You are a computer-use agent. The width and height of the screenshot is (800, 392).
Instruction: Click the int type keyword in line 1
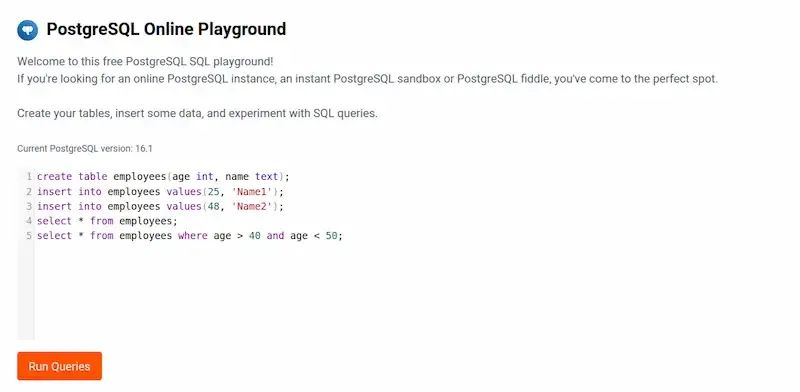[x=205, y=177]
